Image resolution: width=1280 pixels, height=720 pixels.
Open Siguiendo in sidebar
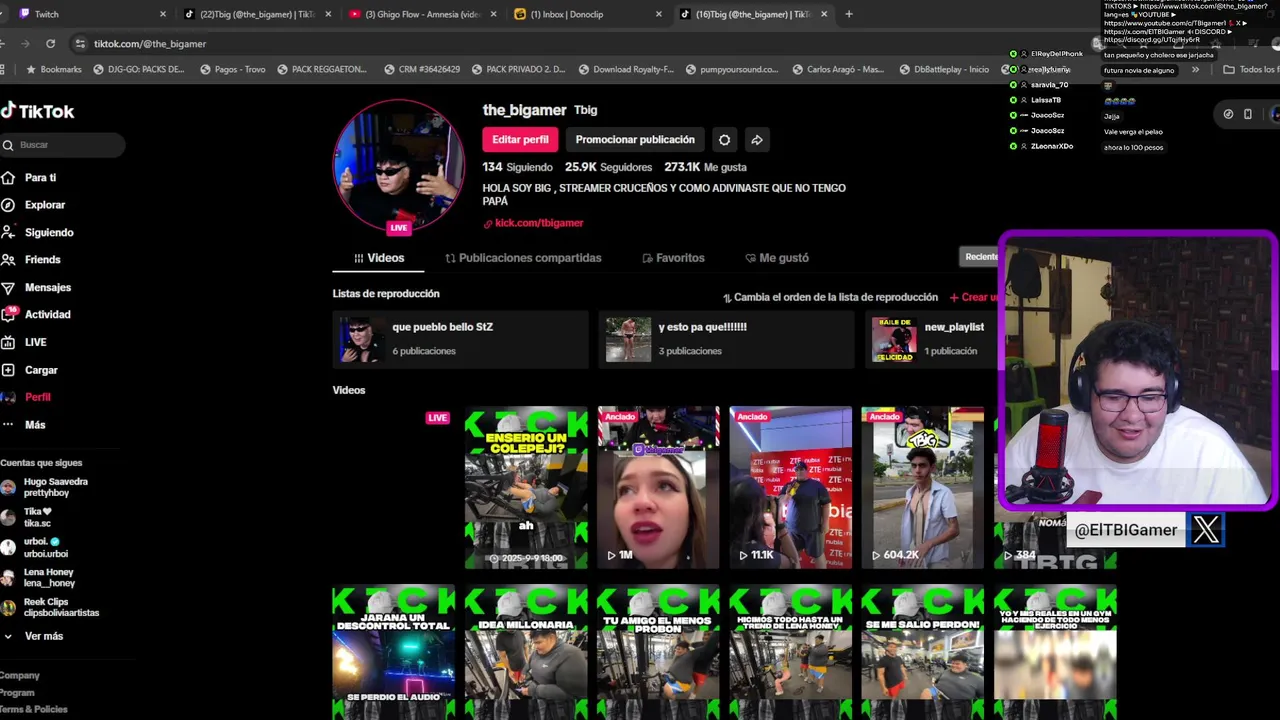pos(48,232)
